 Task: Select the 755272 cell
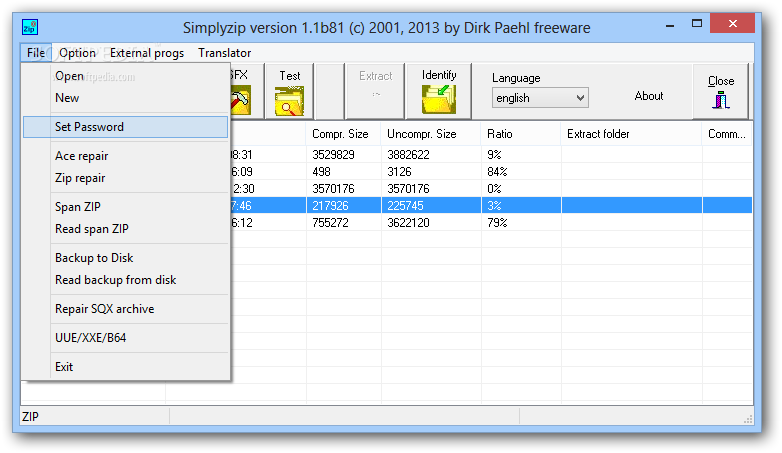click(344, 223)
